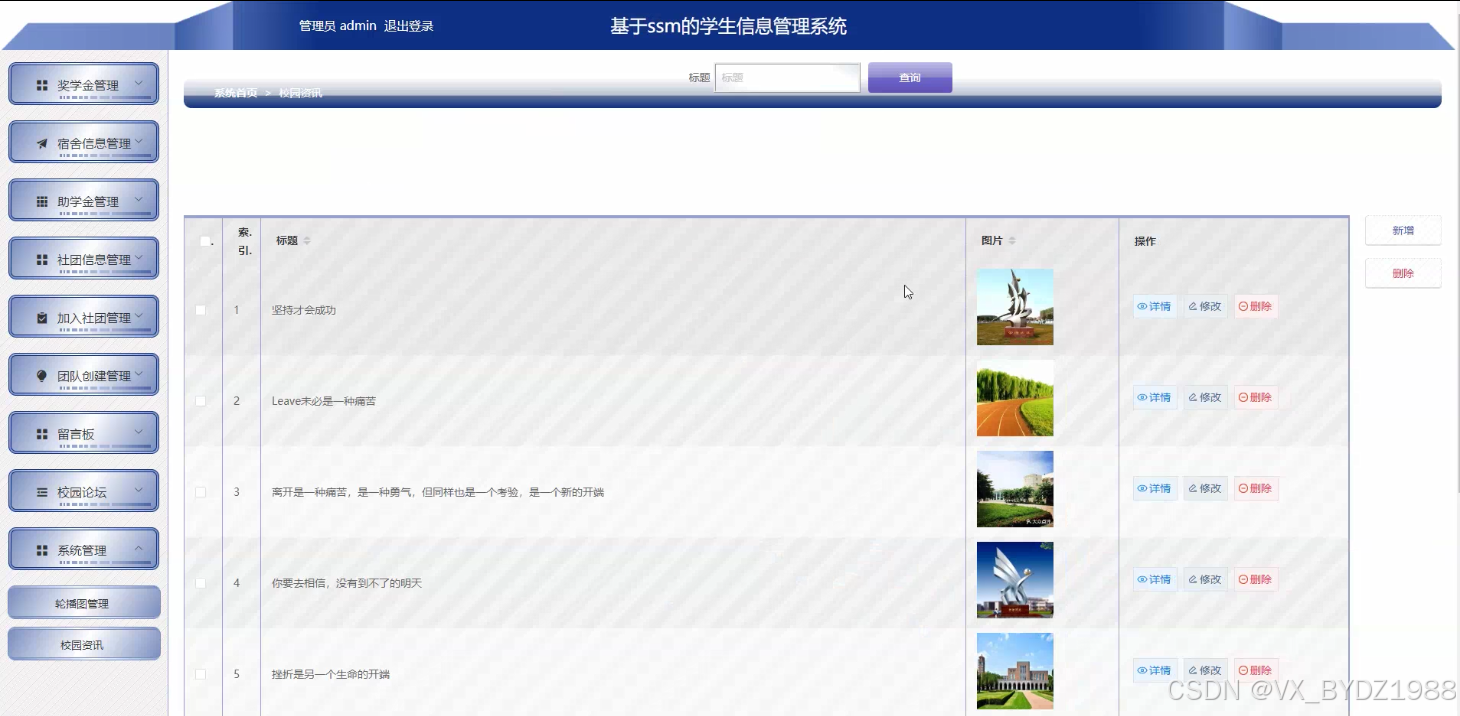The width and height of the screenshot is (1460, 716).
Task: Click the 操作 column header
Action: tap(1145, 241)
